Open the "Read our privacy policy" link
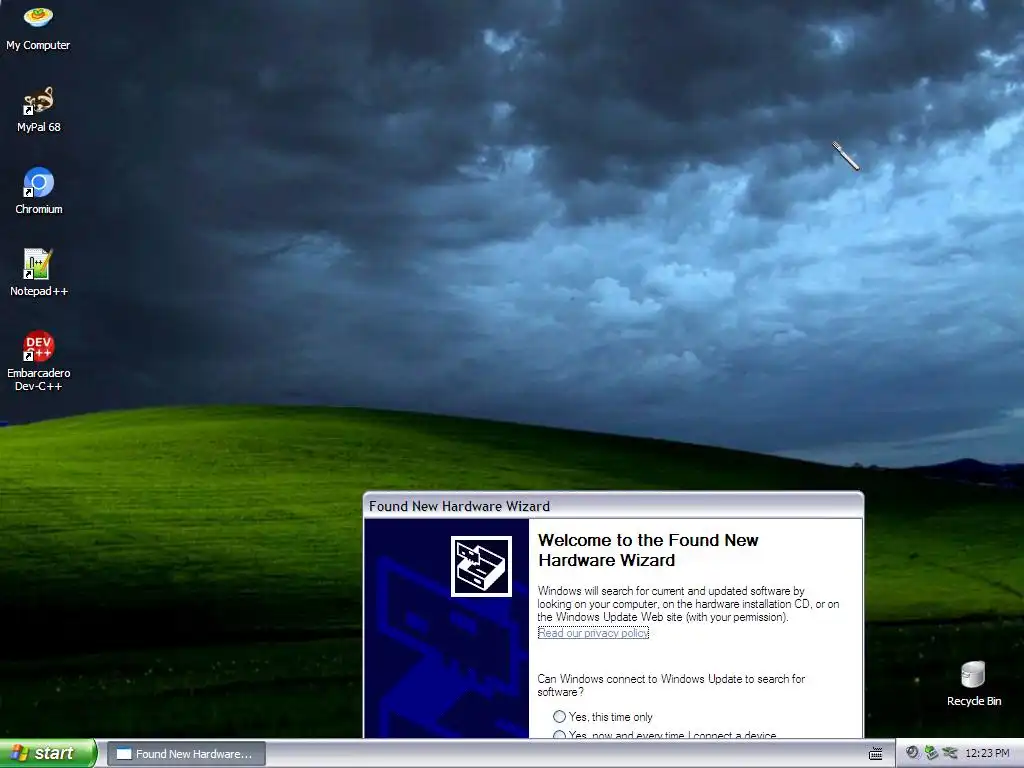The height and width of the screenshot is (768, 1024). click(x=593, y=633)
